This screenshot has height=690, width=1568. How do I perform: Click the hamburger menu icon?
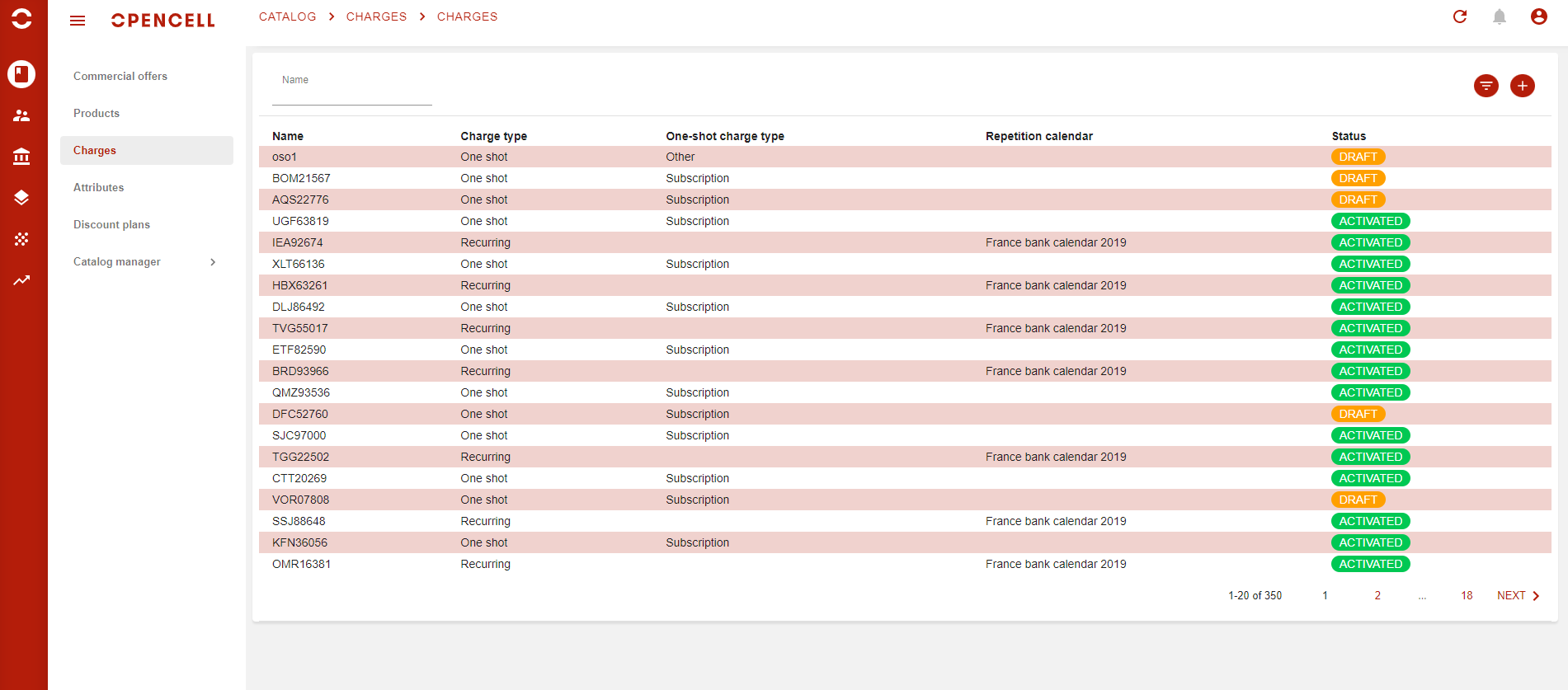[x=78, y=21]
